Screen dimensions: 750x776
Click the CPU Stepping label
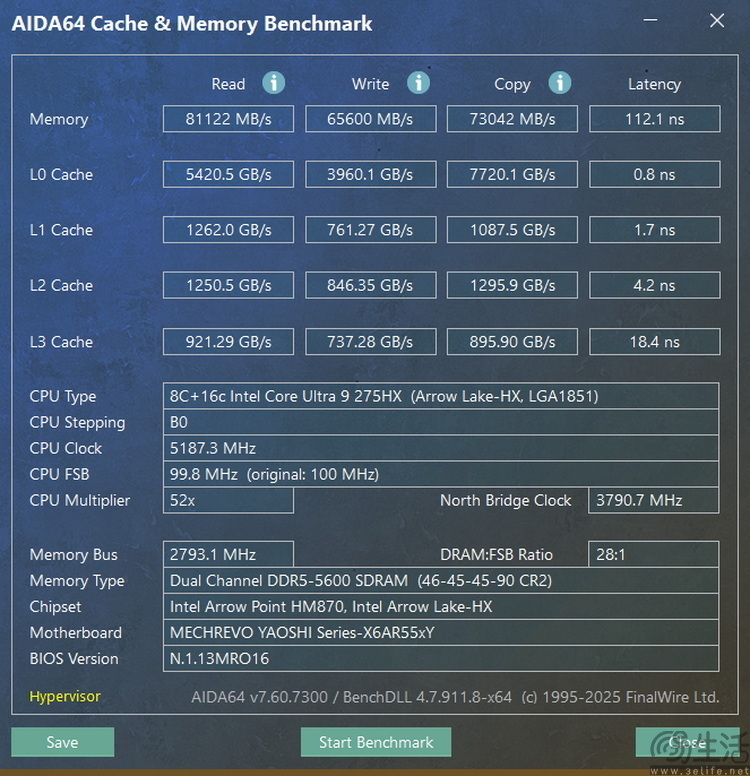77,423
